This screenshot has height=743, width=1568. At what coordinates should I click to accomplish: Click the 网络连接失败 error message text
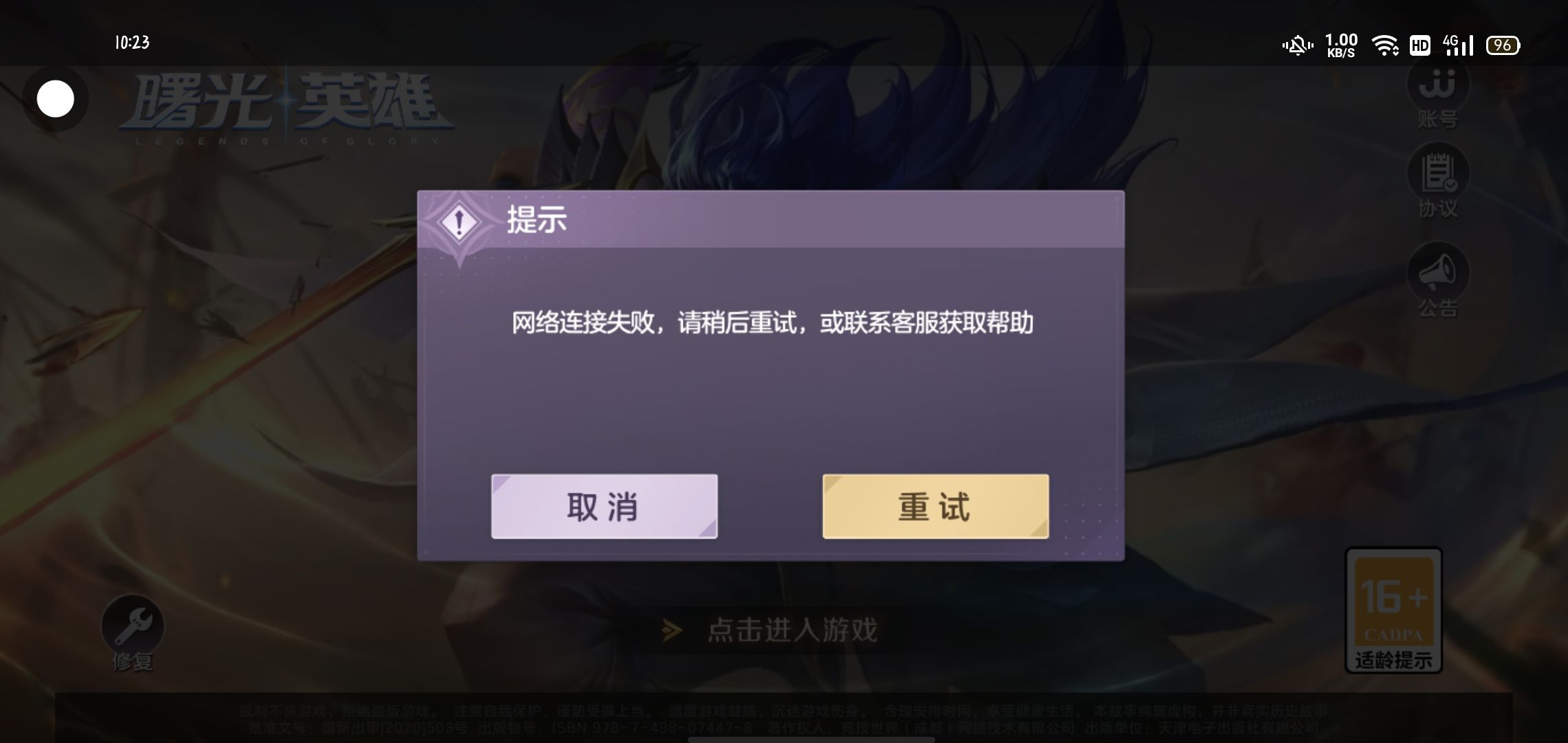click(772, 323)
